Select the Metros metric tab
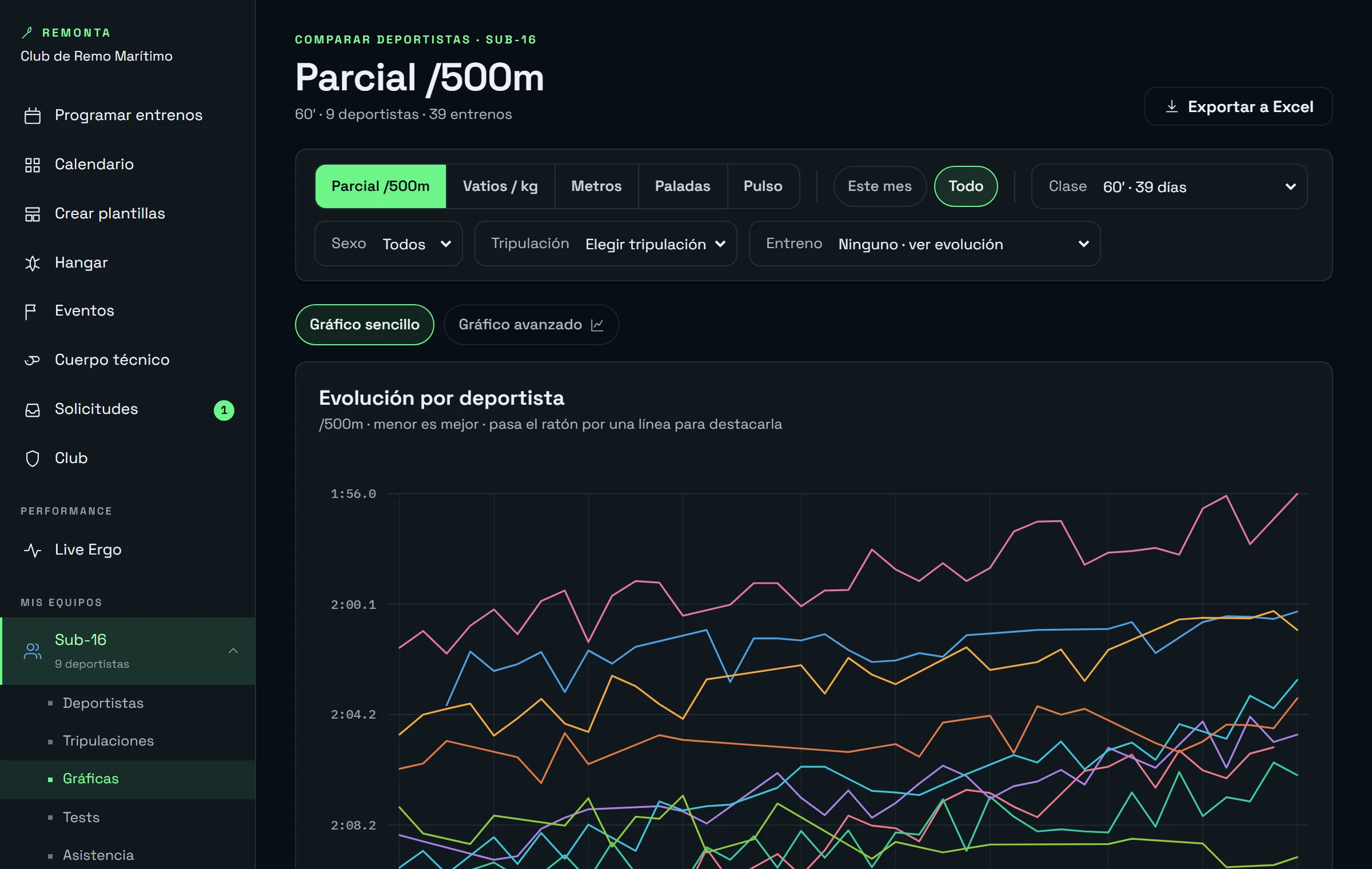Image resolution: width=1372 pixels, height=869 pixels. point(596,186)
